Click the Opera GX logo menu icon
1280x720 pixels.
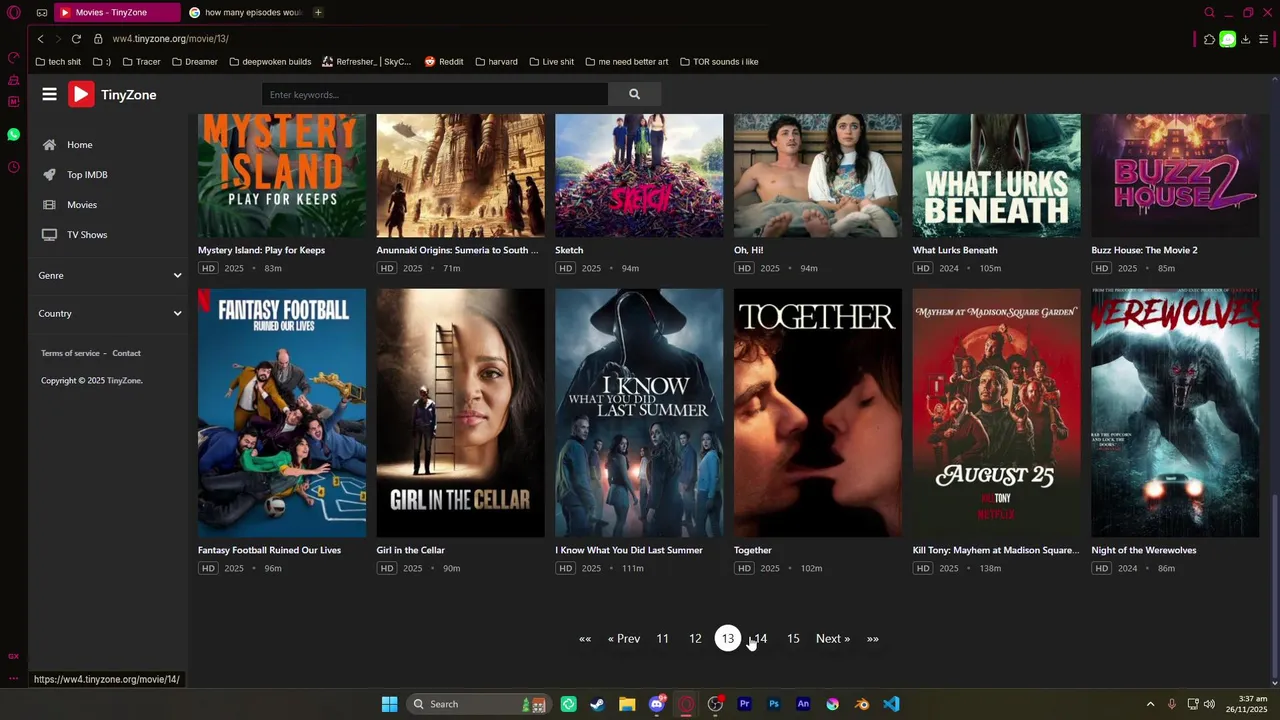(13, 13)
